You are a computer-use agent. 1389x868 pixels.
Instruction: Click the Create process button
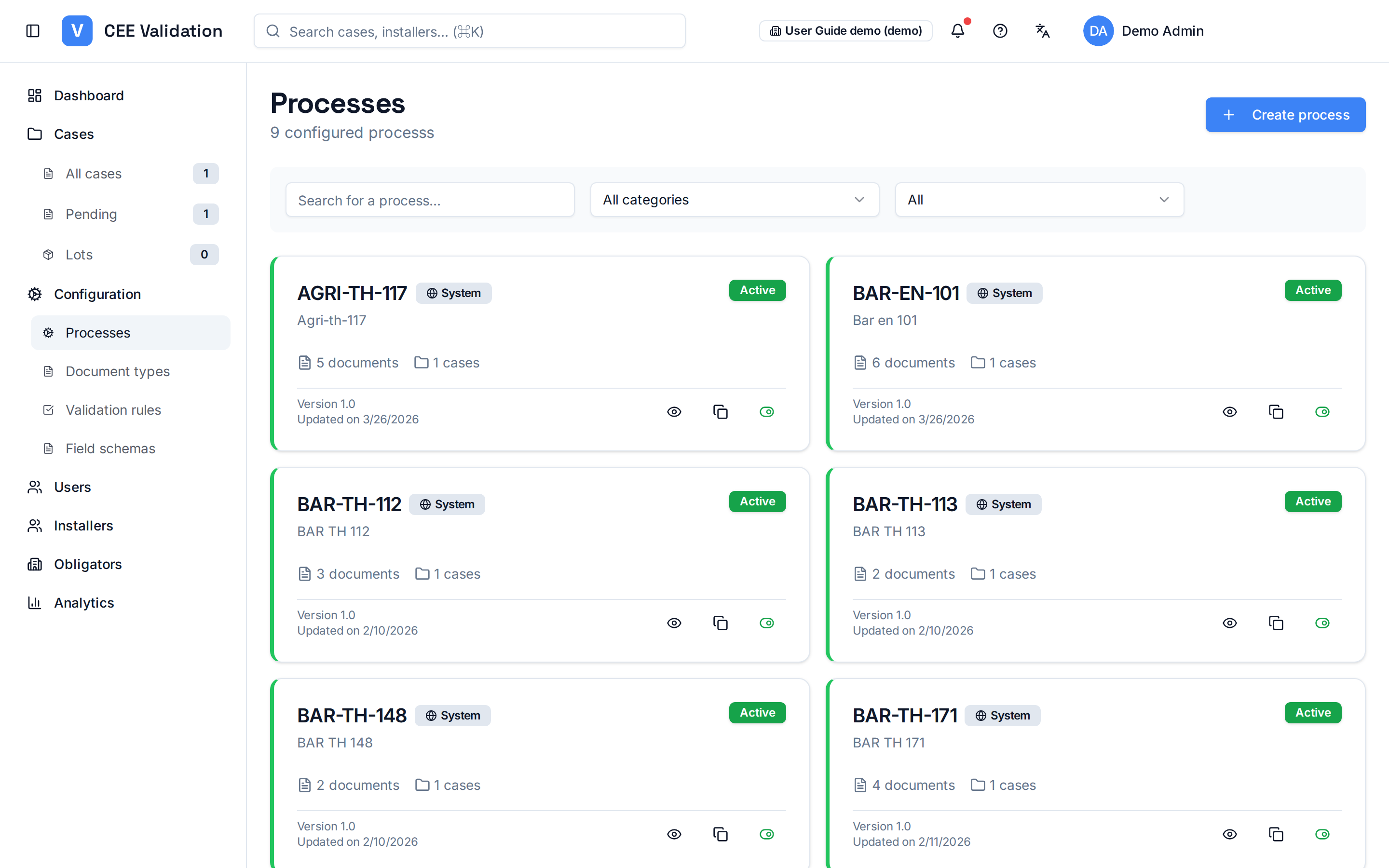pyautogui.click(x=1285, y=115)
